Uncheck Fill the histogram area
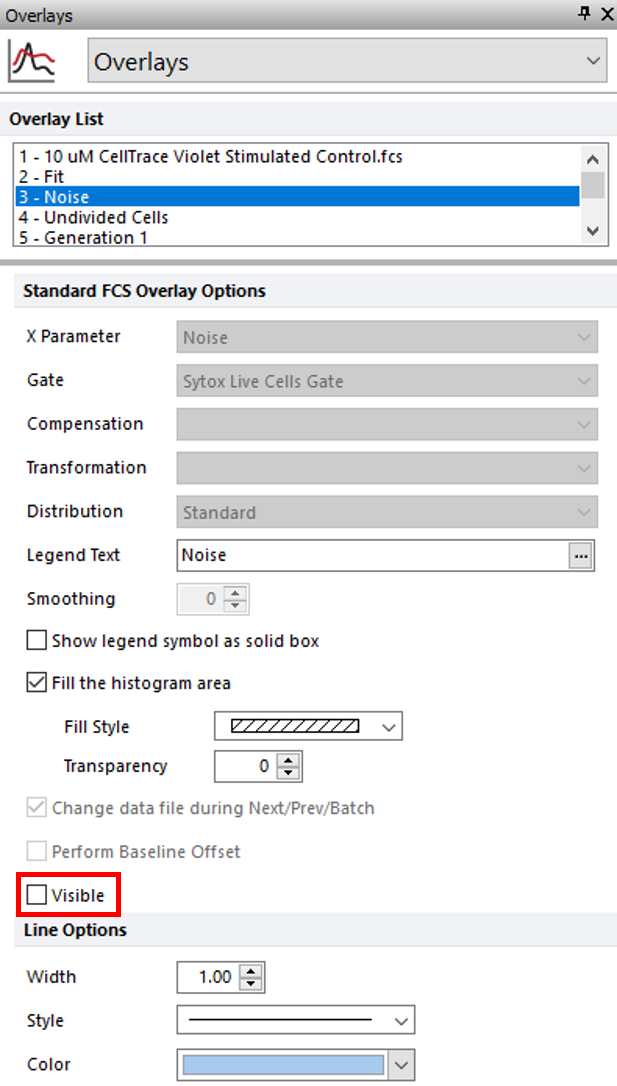 [37, 683]
